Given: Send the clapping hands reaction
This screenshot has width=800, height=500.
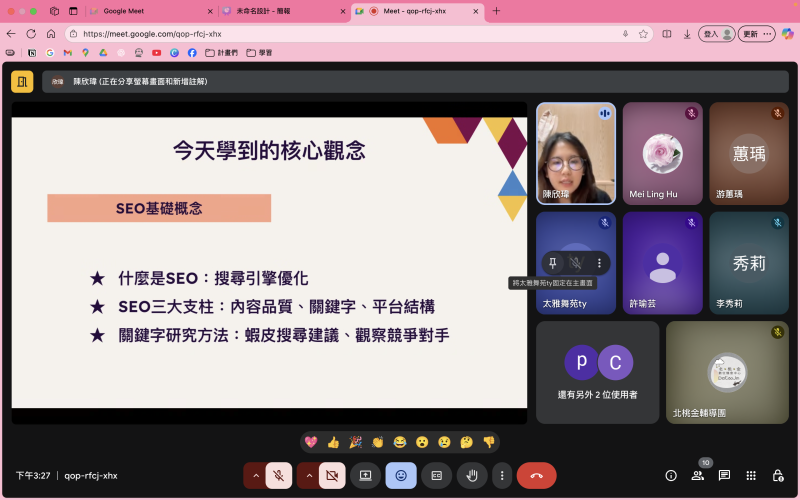Looking at the screenshot, I should point(378,442).
